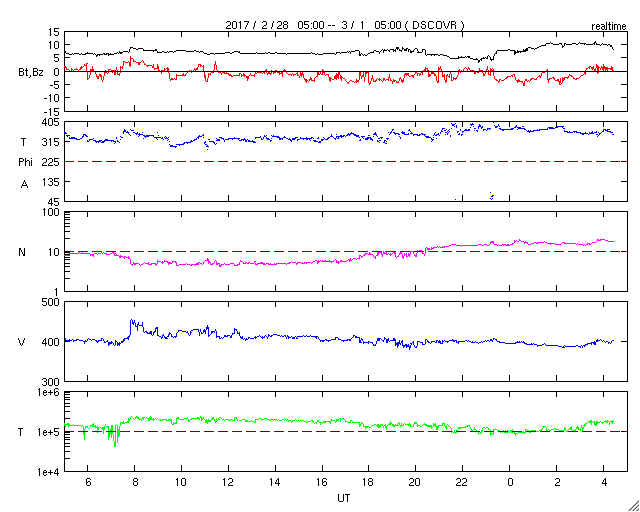Viewport: 640px width, 512px height.
Task: Click hour '6' on the UT axis
Action: tap(88, 483)
